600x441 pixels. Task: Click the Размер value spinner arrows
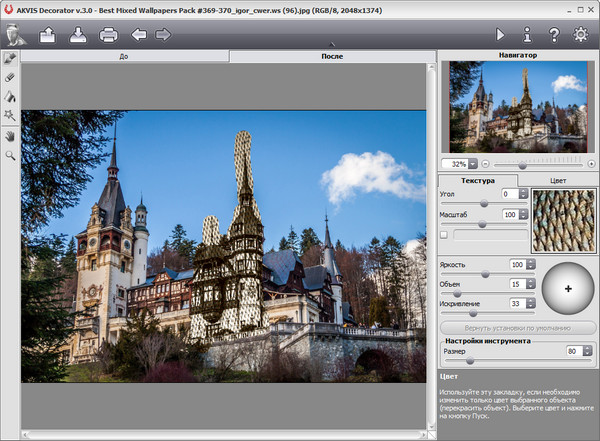pos(587,351)
